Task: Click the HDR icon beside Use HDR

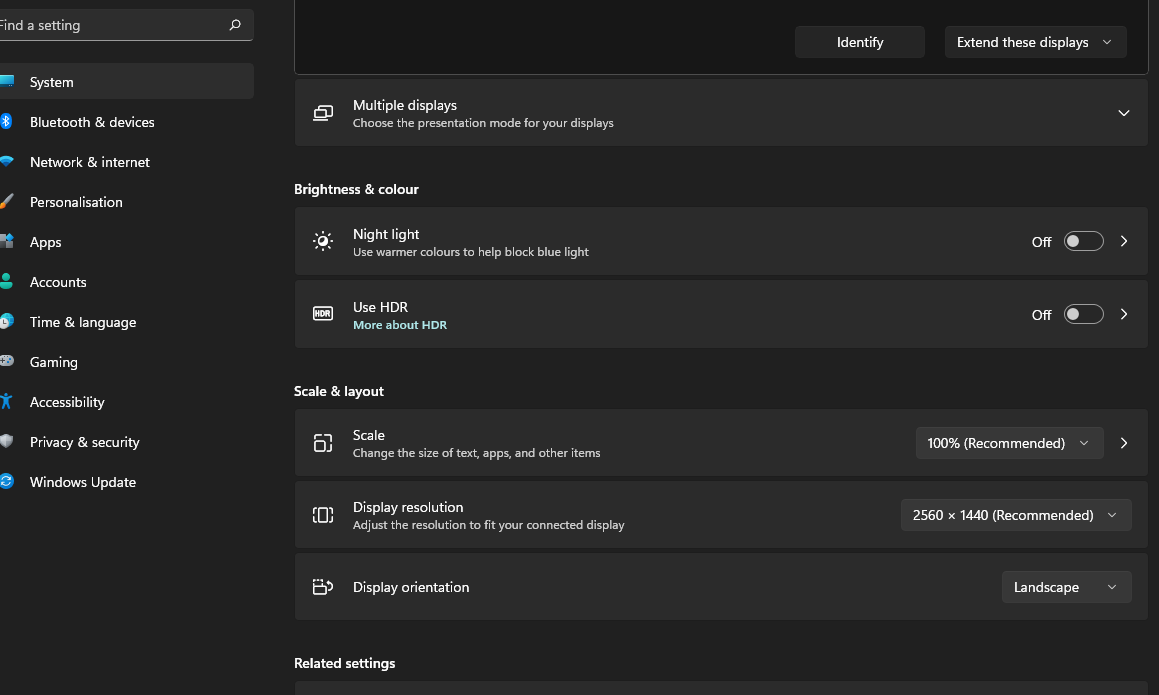Action: point(323,314)
